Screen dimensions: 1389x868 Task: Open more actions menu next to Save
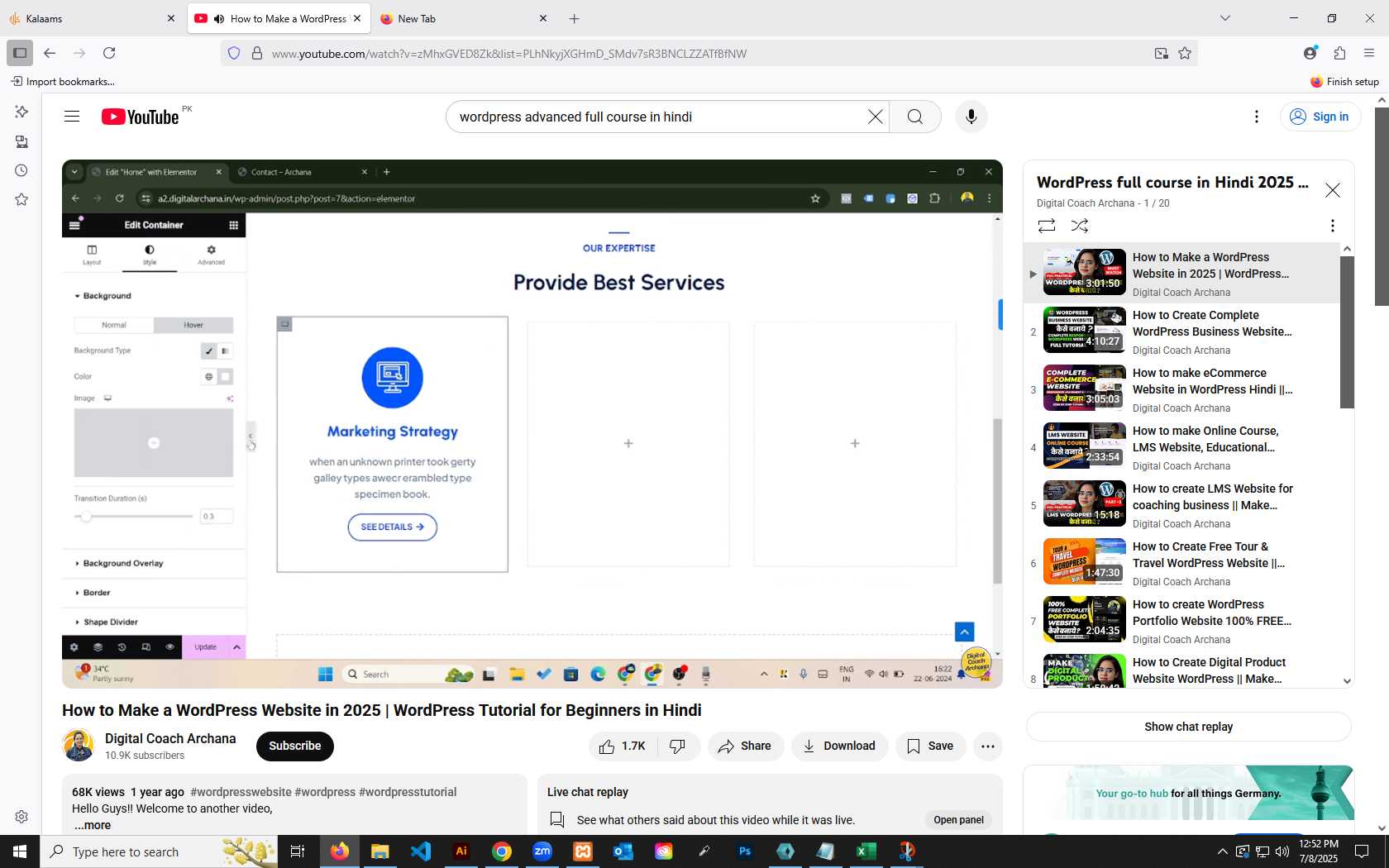pyautogui.click(x=987, y=746)
